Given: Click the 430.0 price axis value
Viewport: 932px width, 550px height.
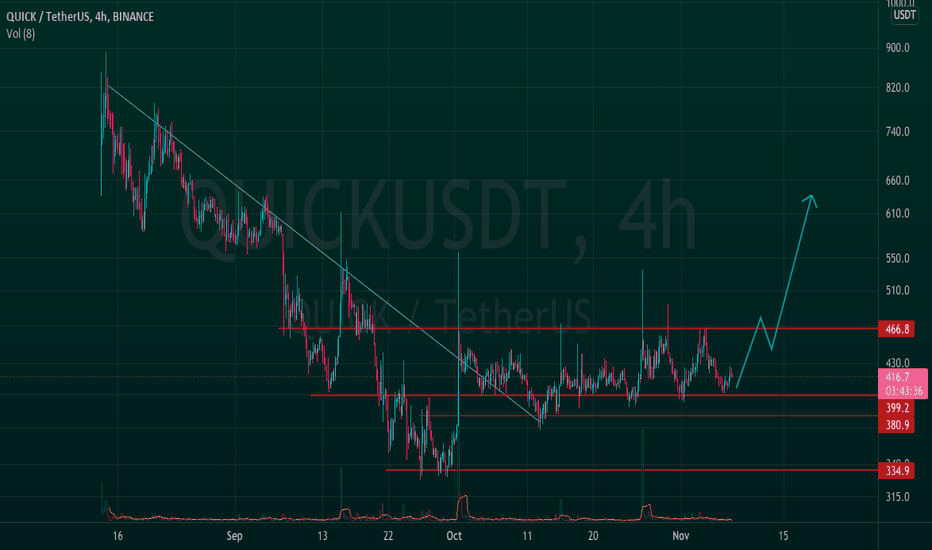Looking at the screenshot, I should pyautogui.click(x=898, y=363).
